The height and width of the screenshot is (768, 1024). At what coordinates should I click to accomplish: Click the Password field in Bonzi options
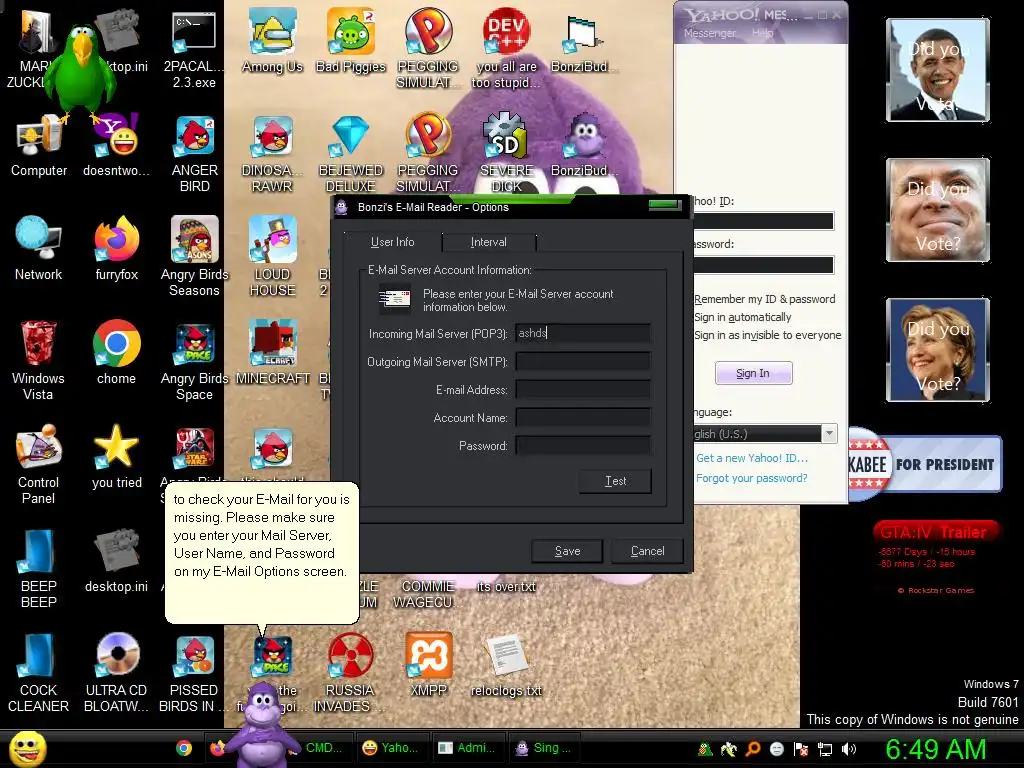[583, 446]
